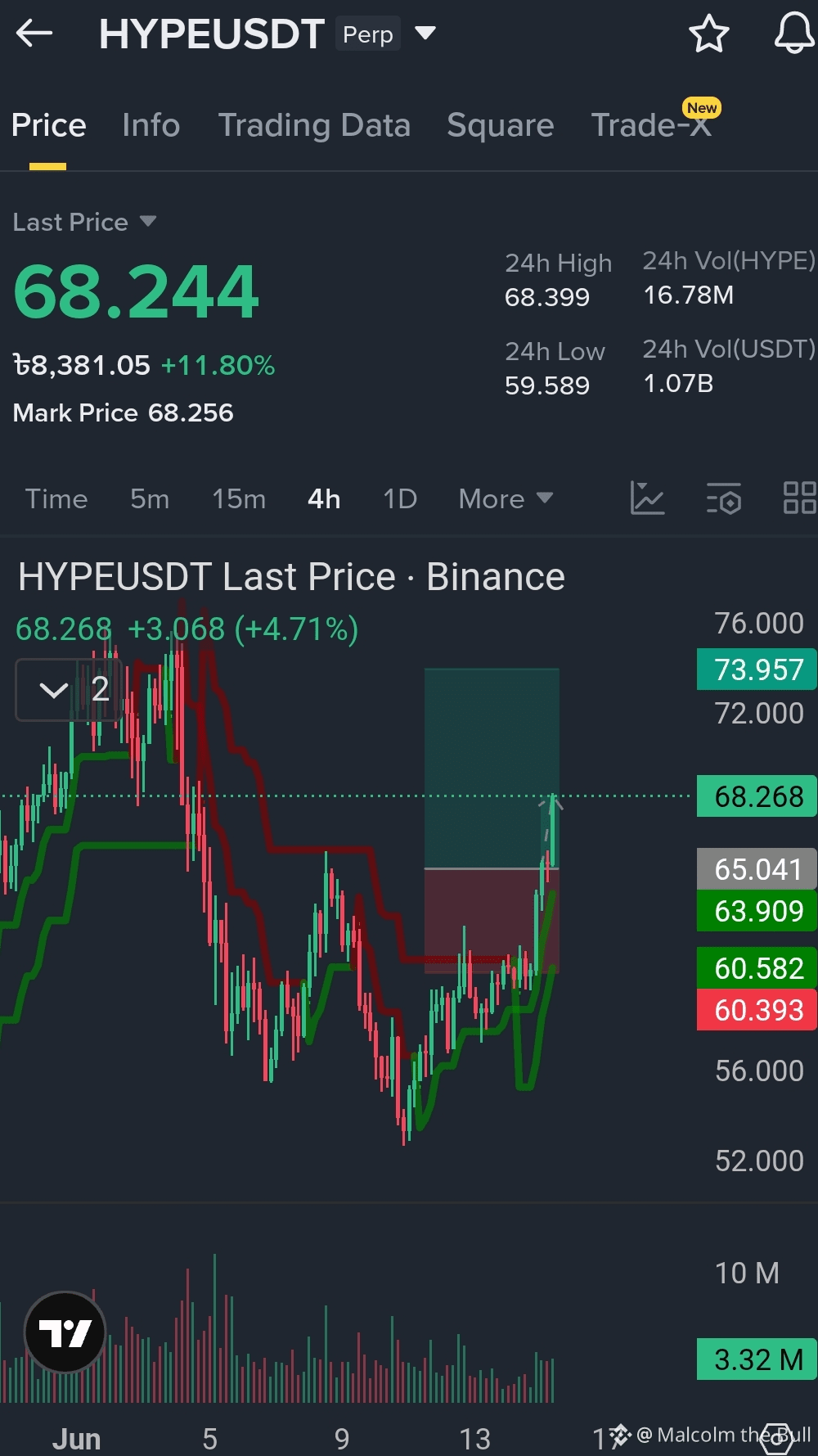
Task: Tap the 24h High value 68.399
Action: (x=547, y=297)
